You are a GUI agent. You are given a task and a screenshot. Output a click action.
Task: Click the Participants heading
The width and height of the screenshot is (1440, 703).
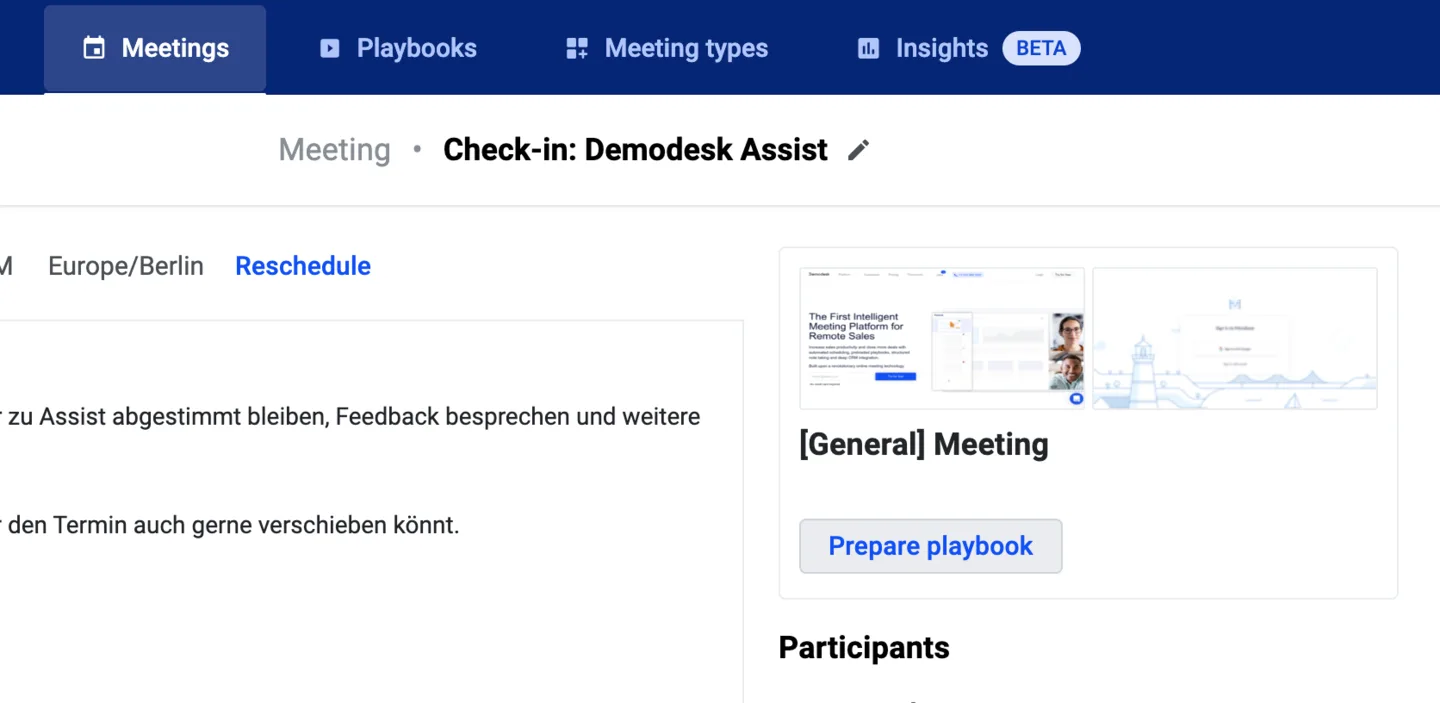864,647
